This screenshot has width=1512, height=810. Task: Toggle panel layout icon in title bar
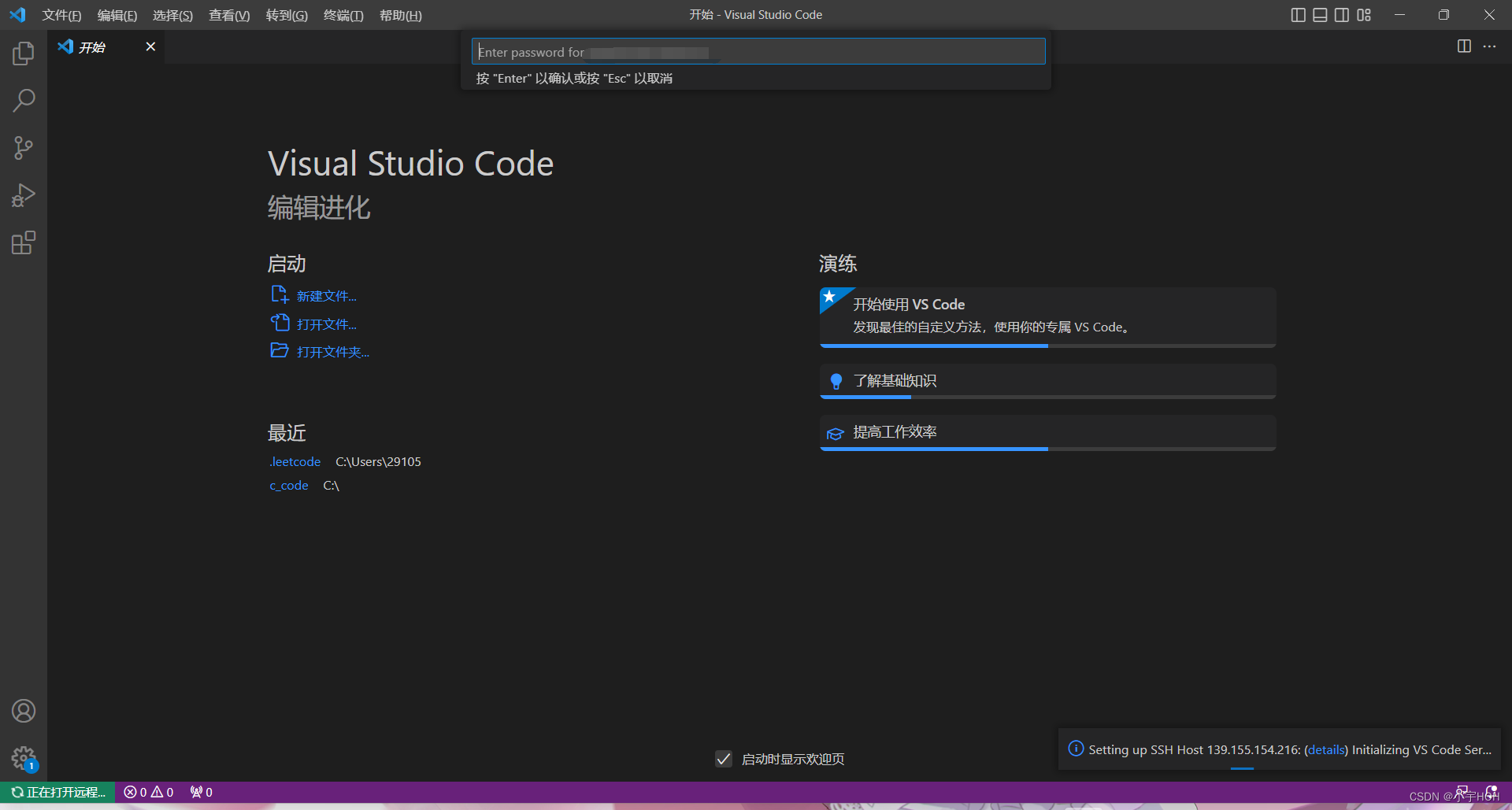tap(1321, 15)
